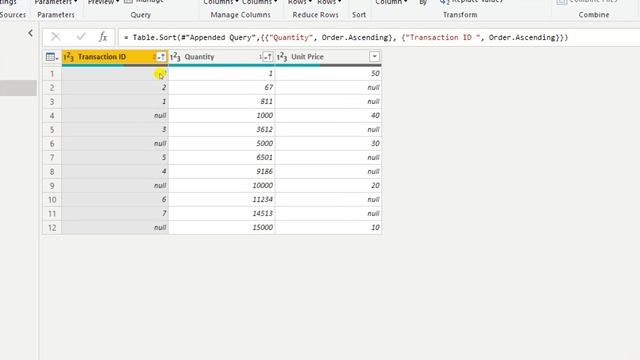Collapse the queries pane with the chevron
The height and width of the screenshot is (360, 640).
(30, 33)
